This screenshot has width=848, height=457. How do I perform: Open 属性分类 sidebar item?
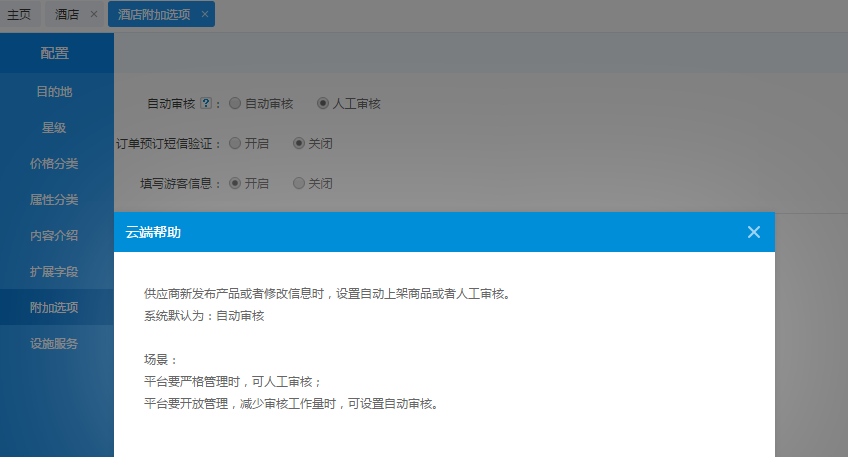(54, 200)
